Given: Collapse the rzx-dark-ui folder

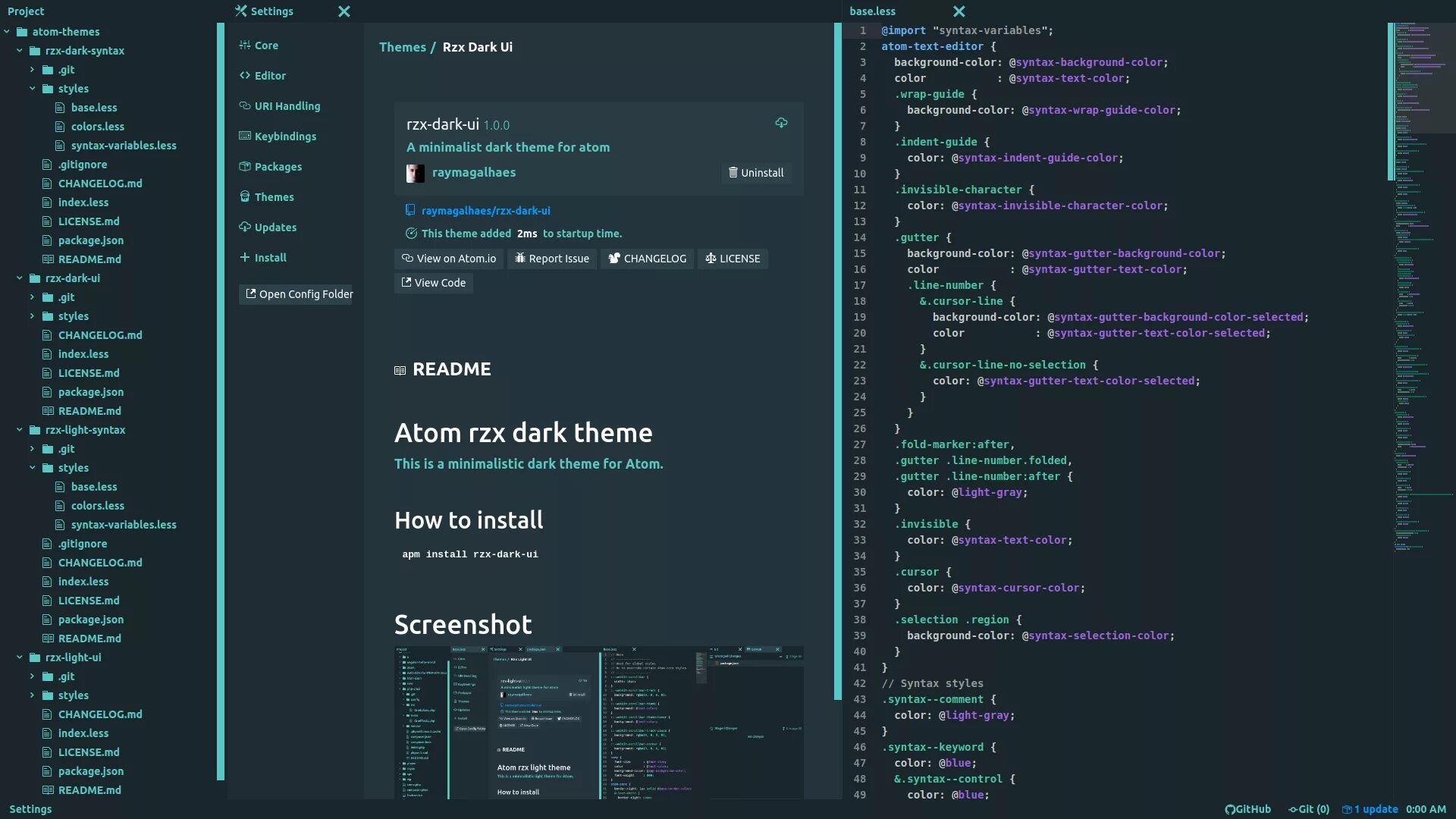Looking at the screenshot, I should [x=20, y=278].
